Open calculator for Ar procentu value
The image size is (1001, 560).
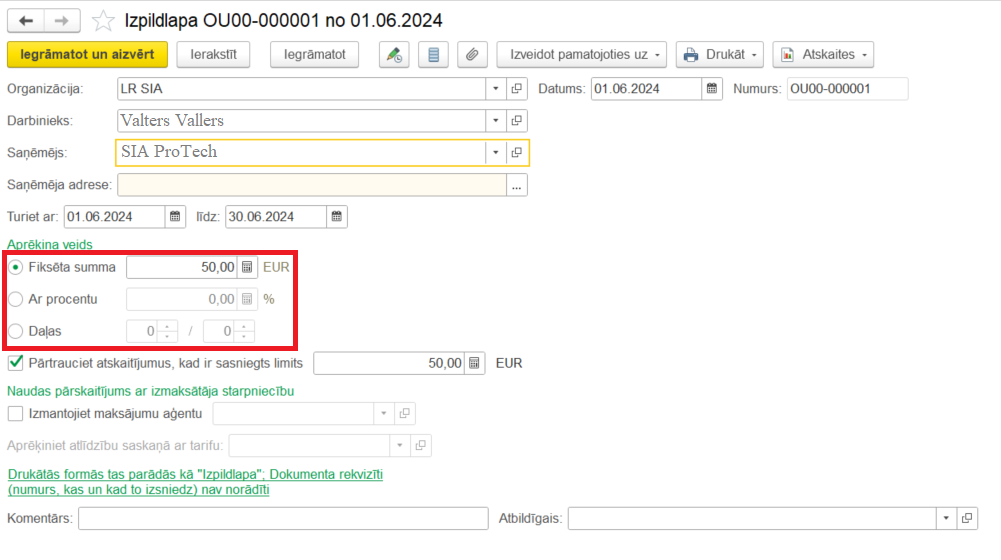(247, 299)
